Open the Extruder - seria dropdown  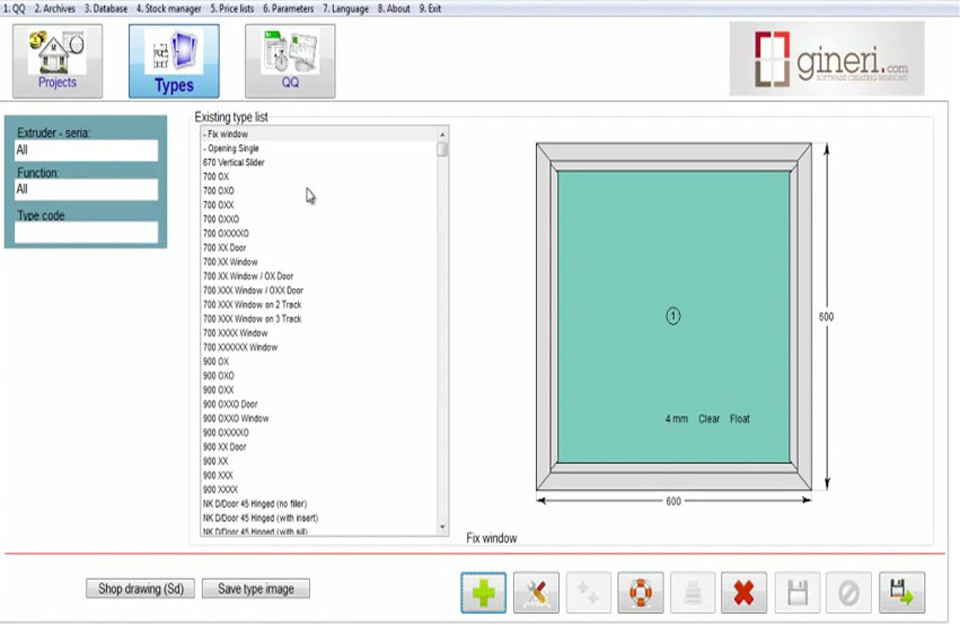tap(86, 151)
